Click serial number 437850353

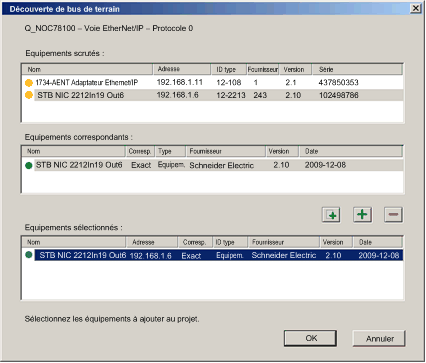[x=338, y=82]
